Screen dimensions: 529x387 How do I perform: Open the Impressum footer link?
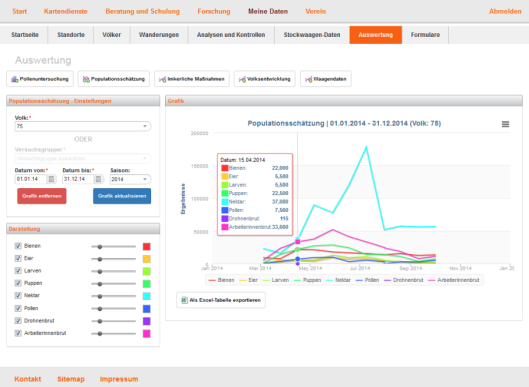click(x=119, y=379)
